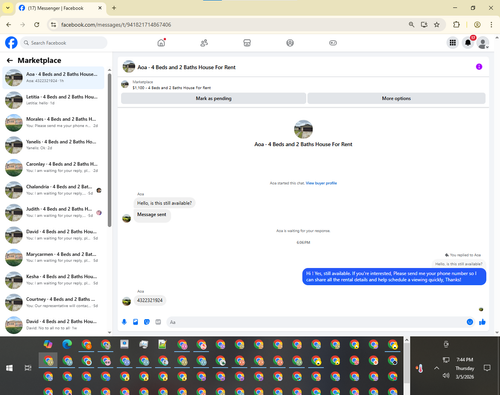Send a thumbs-up like
This screenshot has width=500, height=395.
click(482, 322)
